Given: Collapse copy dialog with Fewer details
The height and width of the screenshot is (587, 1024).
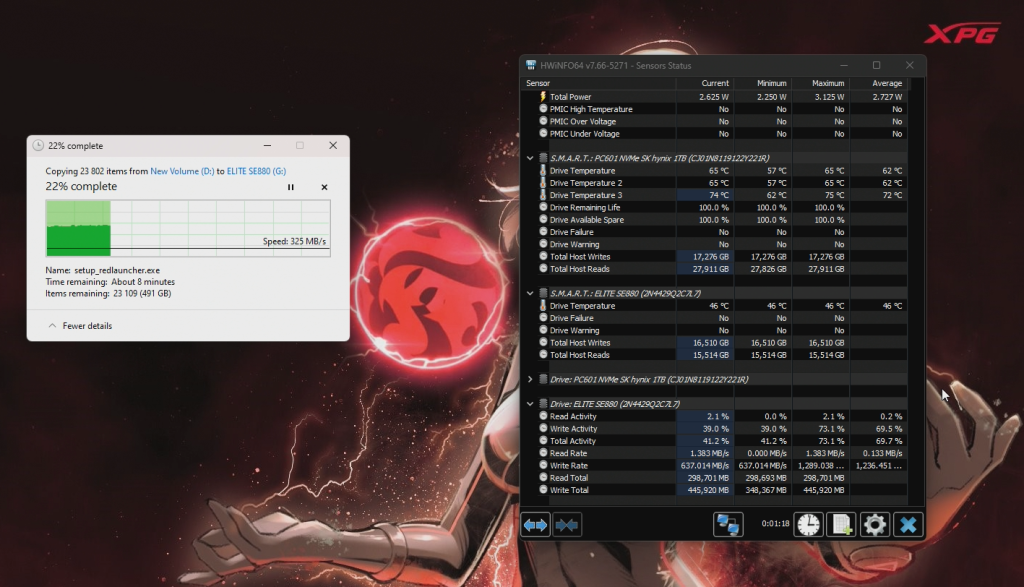Looking at the screenshot, I should [x=80, y=326].
